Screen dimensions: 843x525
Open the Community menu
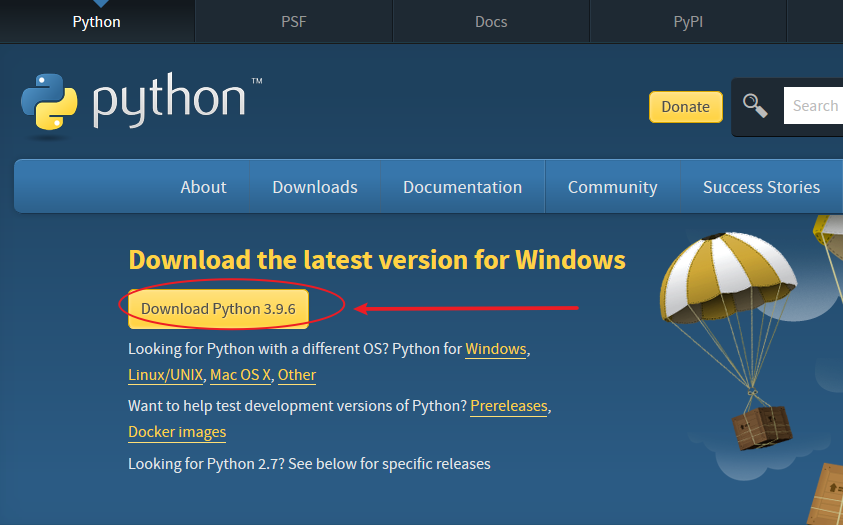(612, 187)
